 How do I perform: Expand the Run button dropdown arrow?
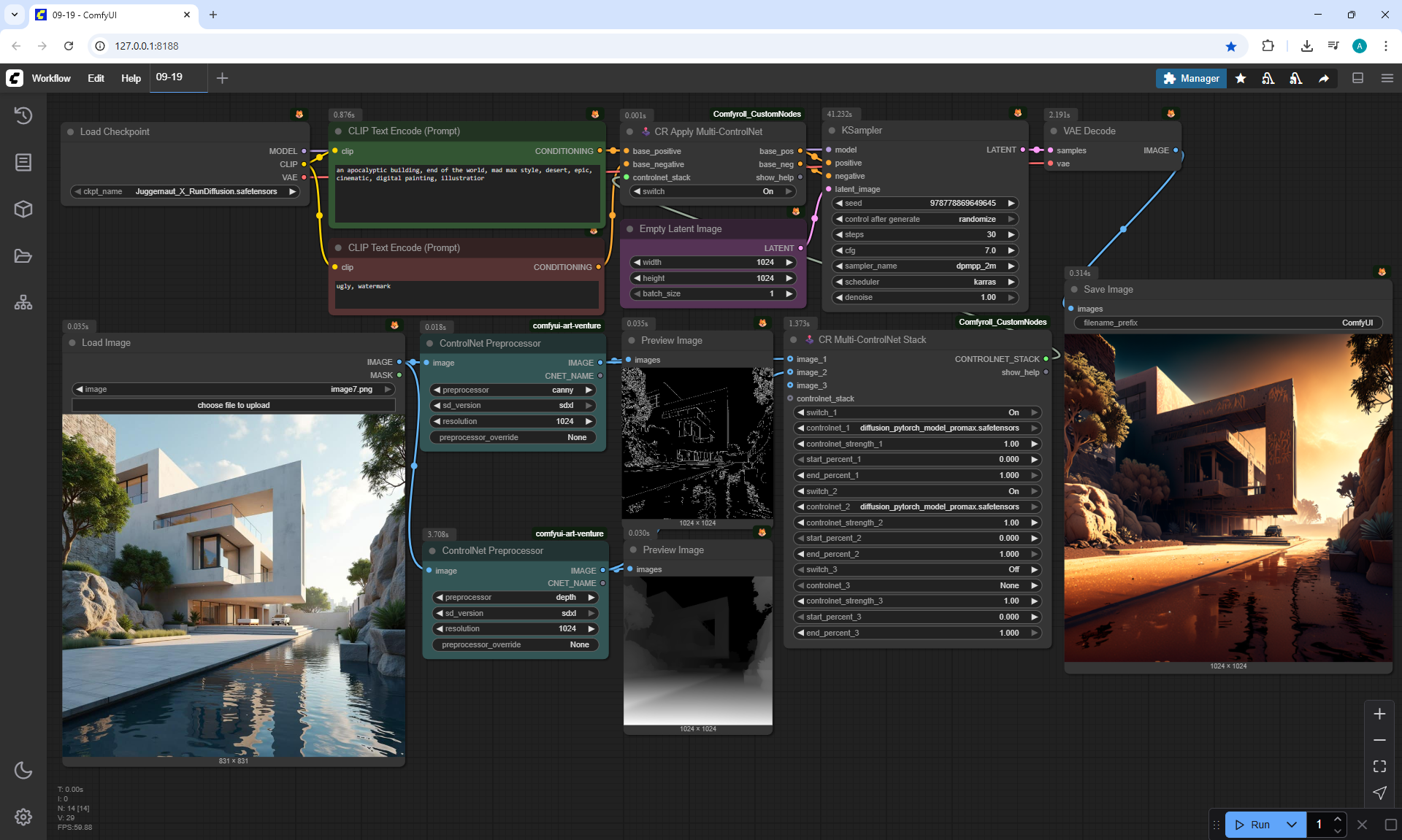[x=1291, y=825]
